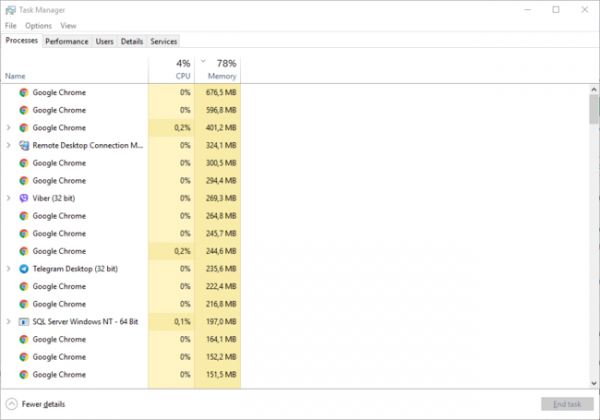
Task: Click the Chrome icon in the 222,4 MB row
Action: click(x=24, y=287)
